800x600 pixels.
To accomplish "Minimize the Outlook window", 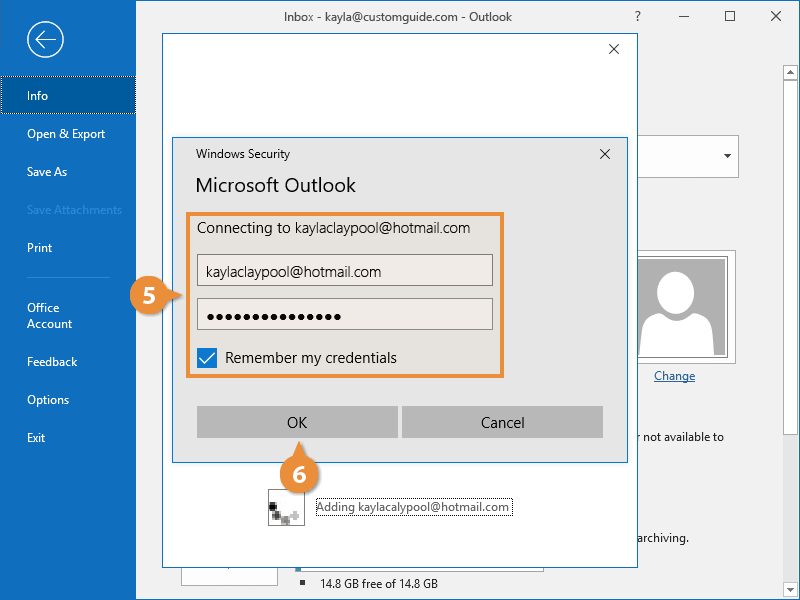I will tap(684, 16).
